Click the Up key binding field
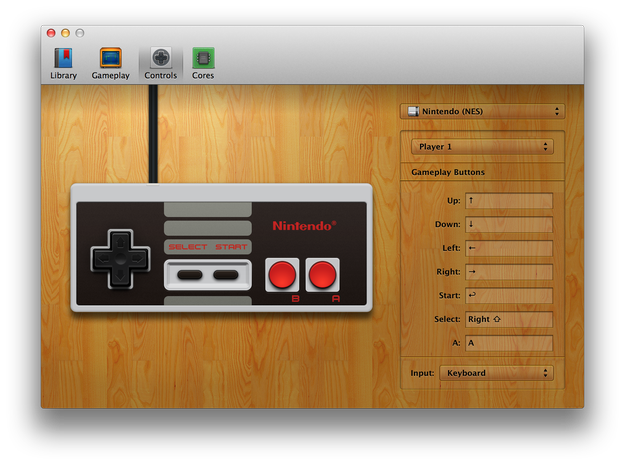This screenshot has height=465, width=625. (x=509, y=201)
